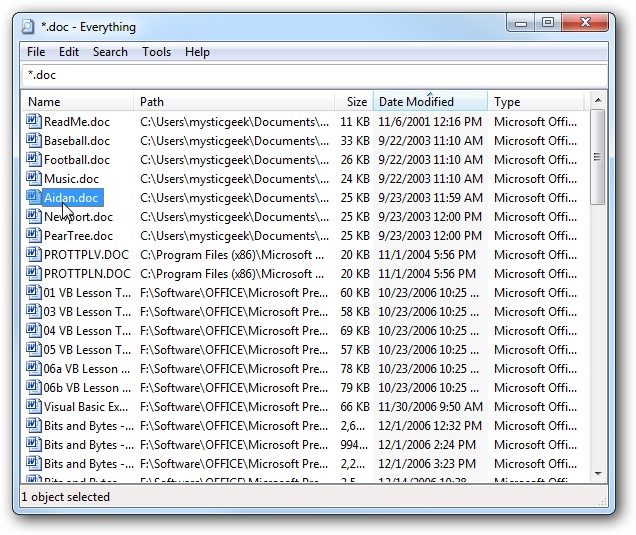Click the 12/1/2006 12:32 PM date cell
The height and width of the screenshot is (535, 636).
[x=430, y=426]
